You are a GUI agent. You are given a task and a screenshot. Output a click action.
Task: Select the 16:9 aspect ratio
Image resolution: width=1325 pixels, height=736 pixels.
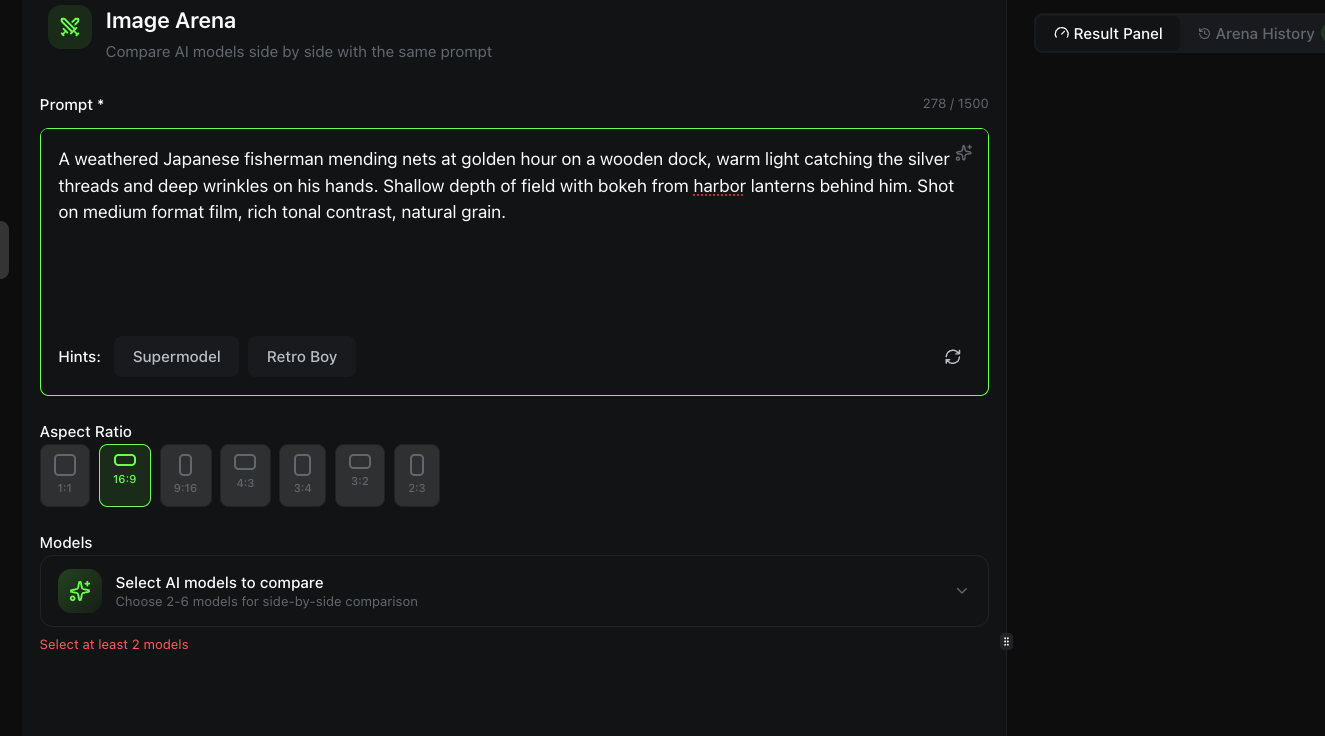125,475
